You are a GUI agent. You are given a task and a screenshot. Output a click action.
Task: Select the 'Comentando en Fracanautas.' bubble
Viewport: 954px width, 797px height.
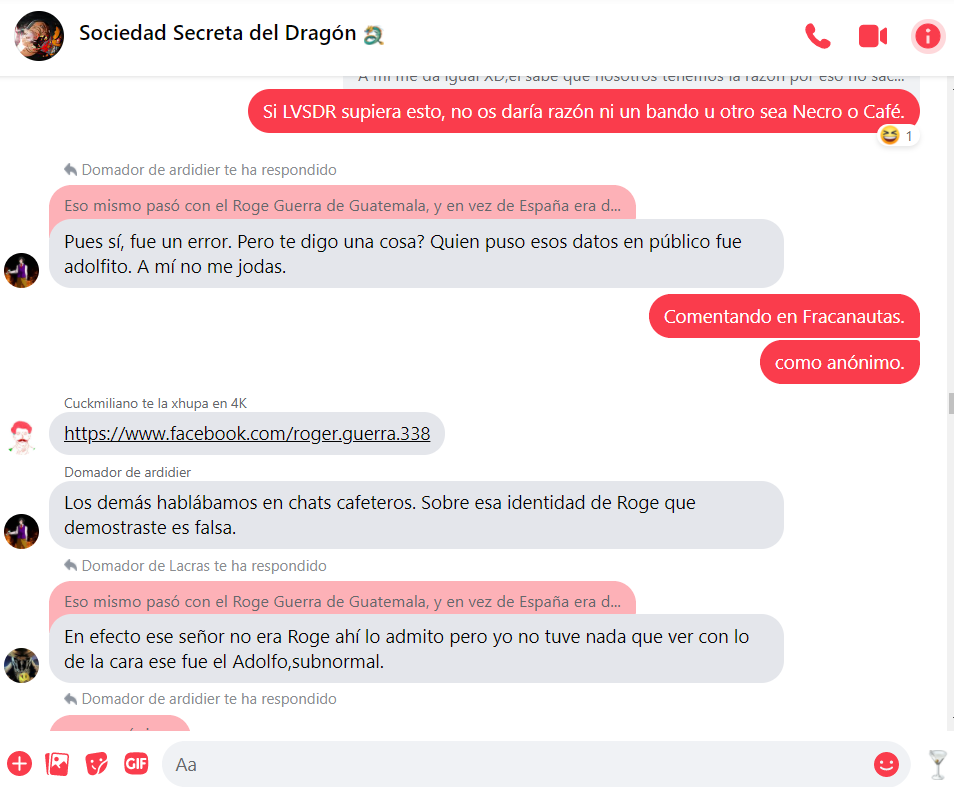point(784,316)
